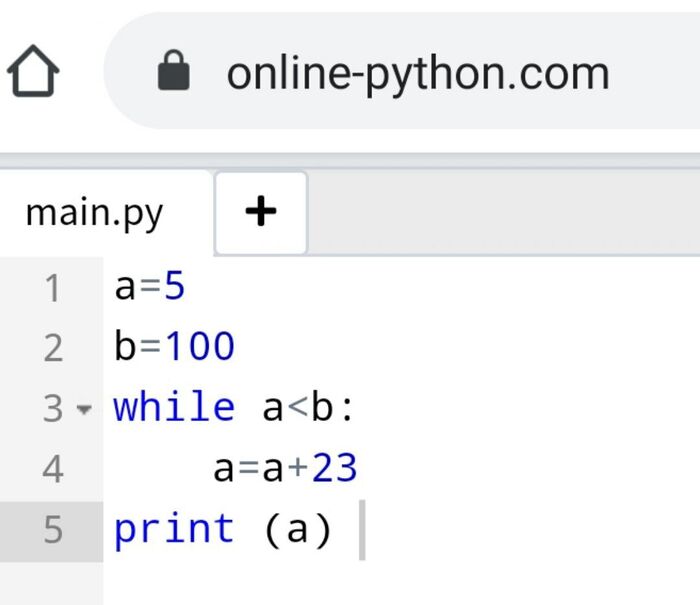This screenshot has width=700, height=605.
Task: Click line number 4 in gutter
Action: pos(52,469)
